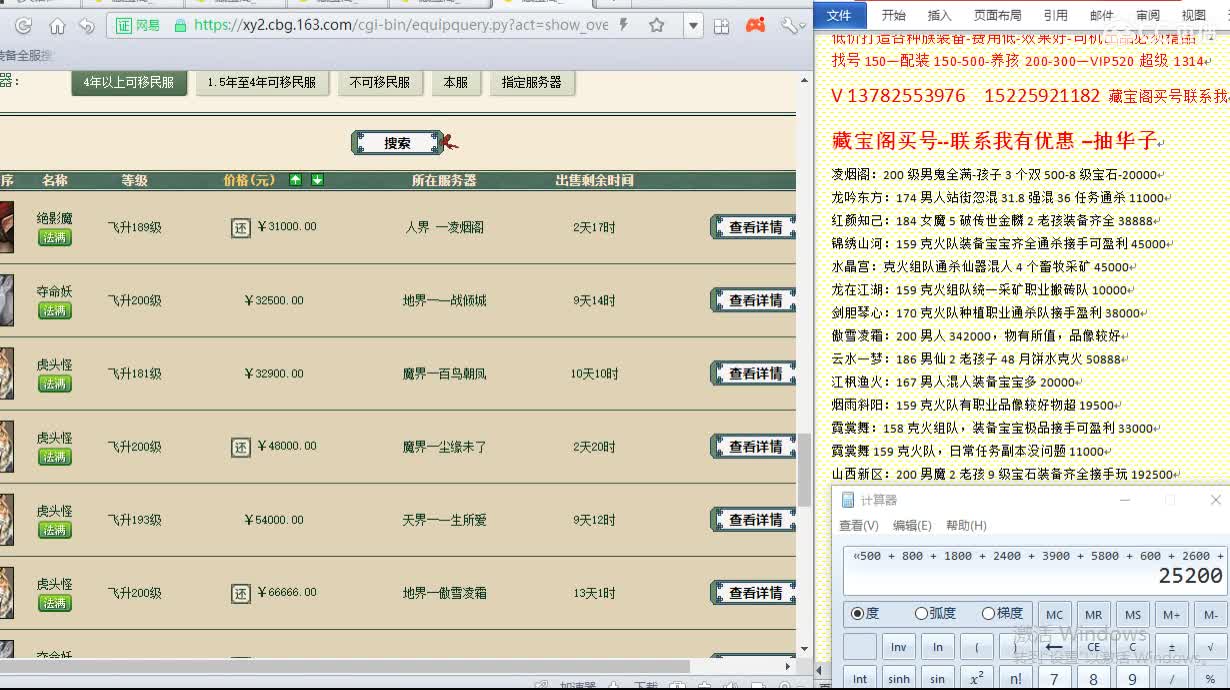Click the web page vertical scrollbar thumb
Image resolution: width=1230 pixels, height=690 pixels.
(804, 470)
